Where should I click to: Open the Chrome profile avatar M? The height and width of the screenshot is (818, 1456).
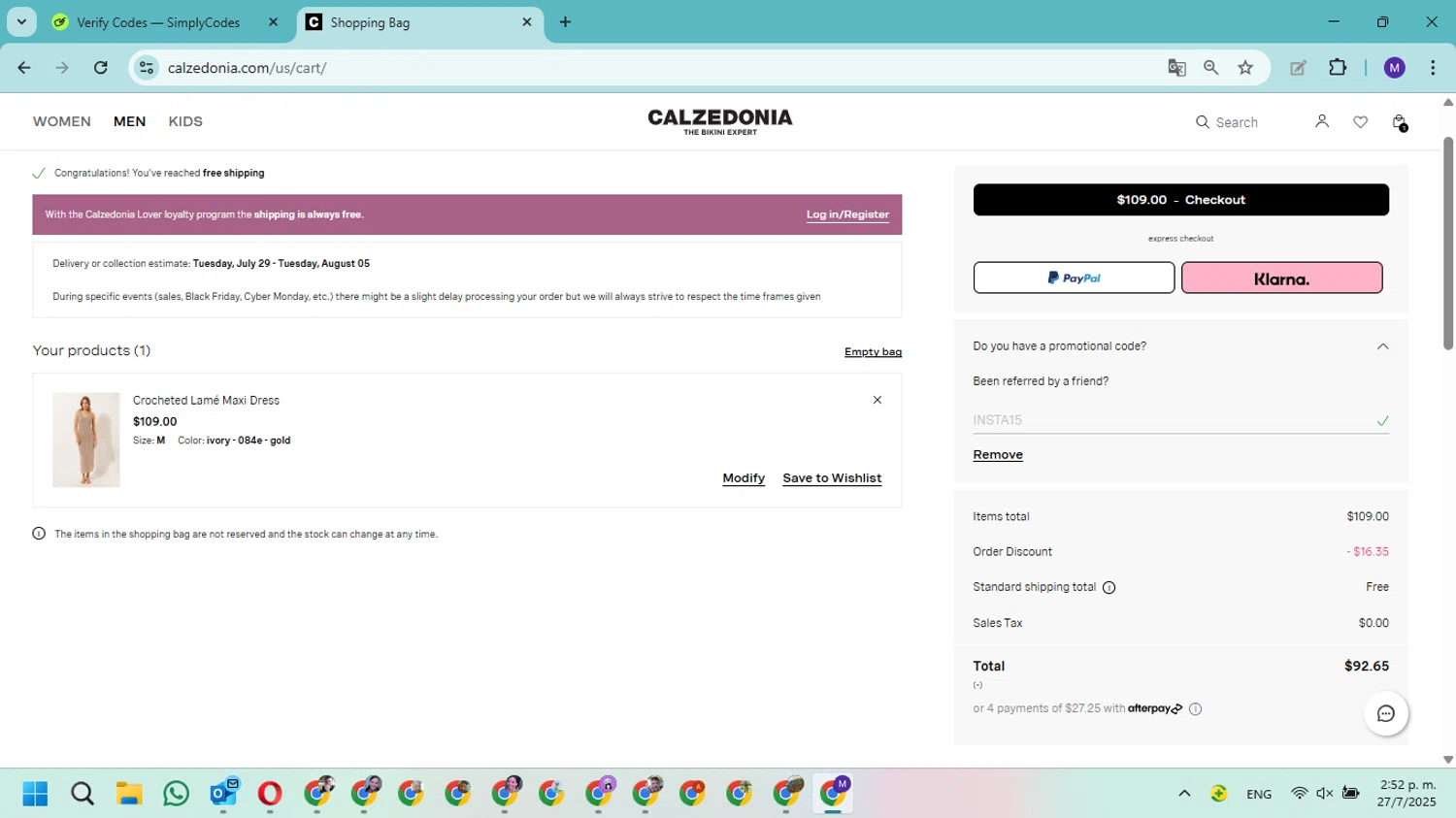pyautogui.click(x=1395, y=68)
